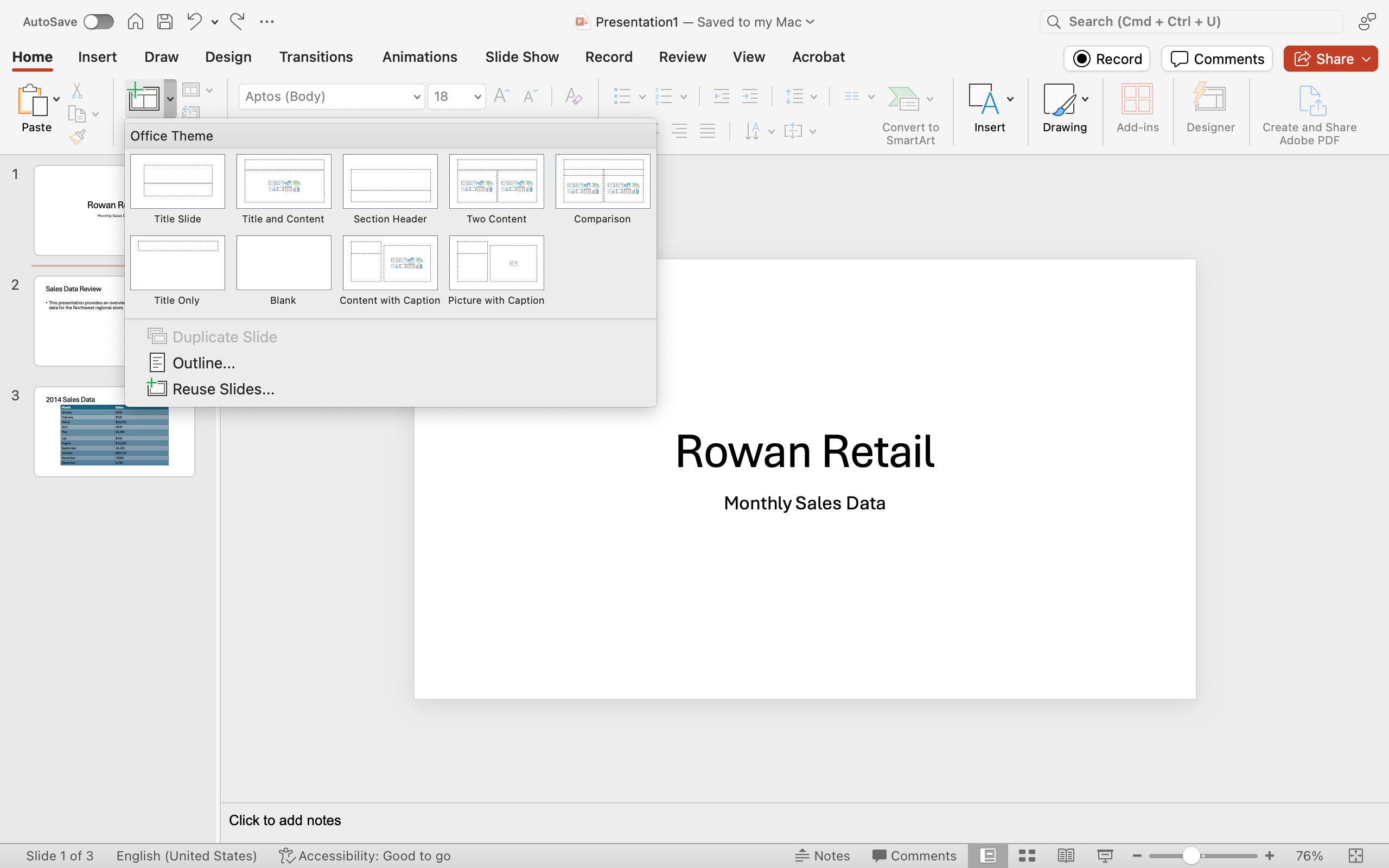Click English (United States) language status

(x=187, y=856)
